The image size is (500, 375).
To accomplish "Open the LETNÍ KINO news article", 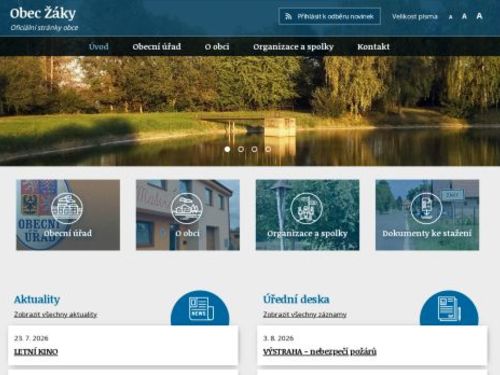I will 36,352.
